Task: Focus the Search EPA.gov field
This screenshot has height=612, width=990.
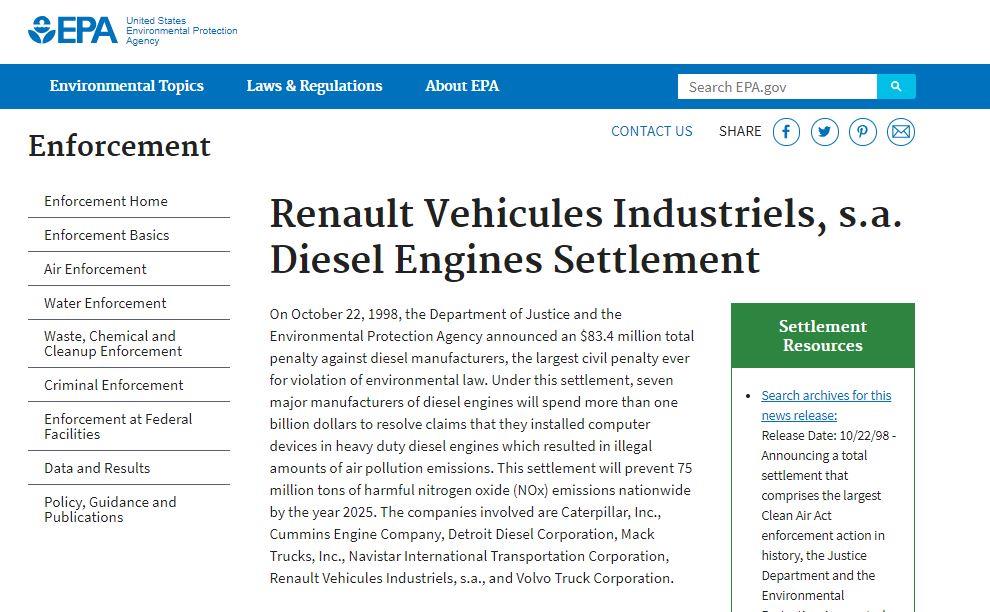Action: click(777, 87)
